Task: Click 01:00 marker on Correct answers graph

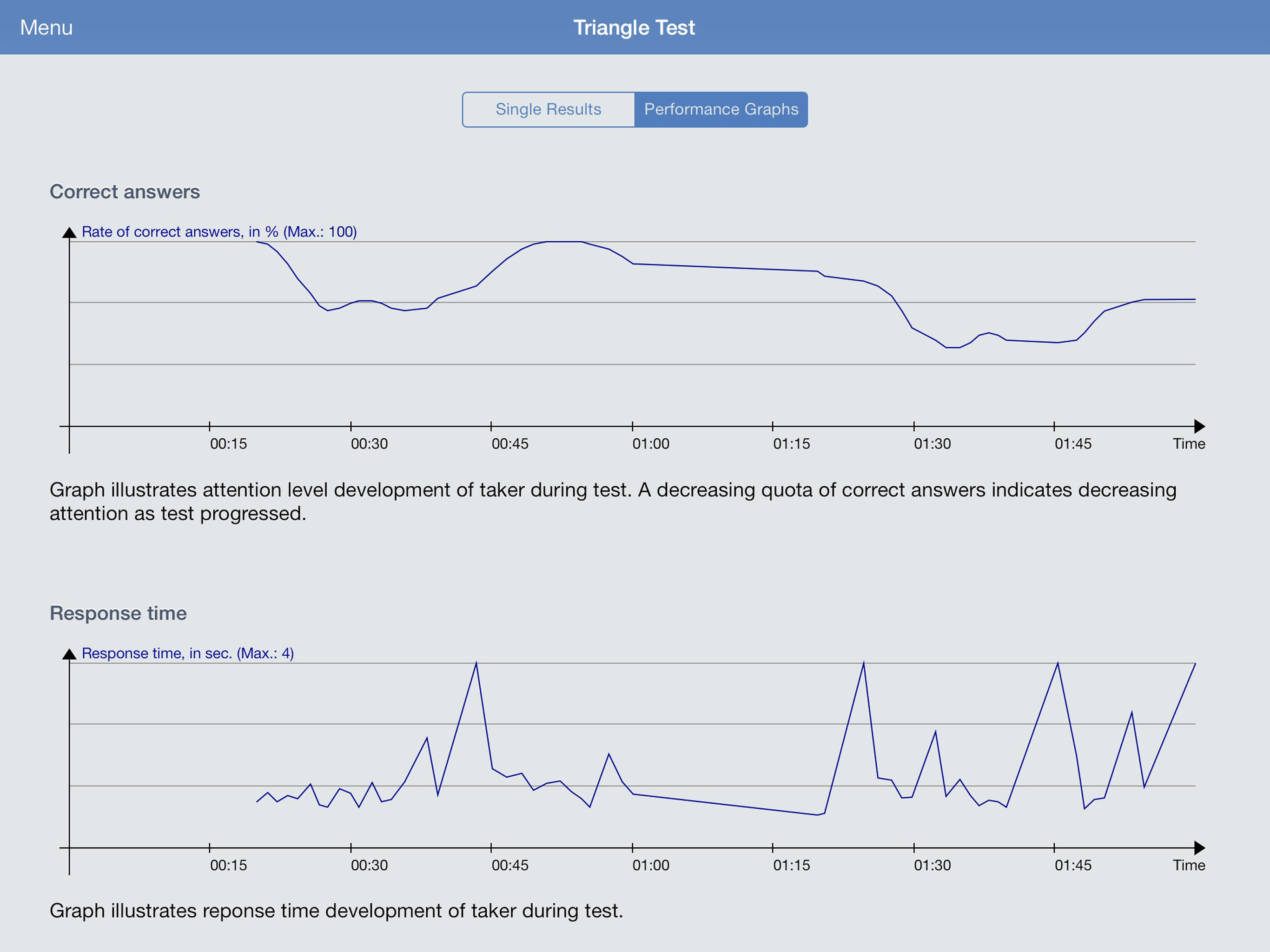Action: coord(650,443)
